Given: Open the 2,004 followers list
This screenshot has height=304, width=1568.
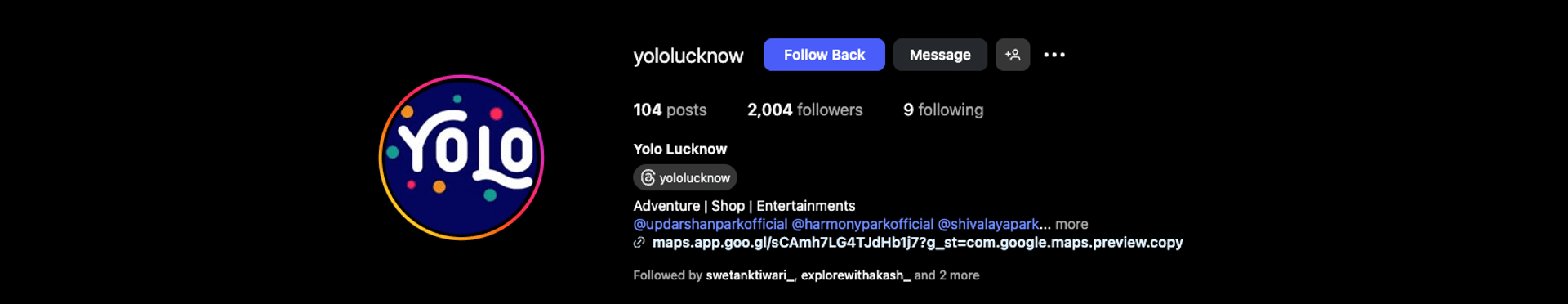Looking at the screenshot, I should (804, 110).
